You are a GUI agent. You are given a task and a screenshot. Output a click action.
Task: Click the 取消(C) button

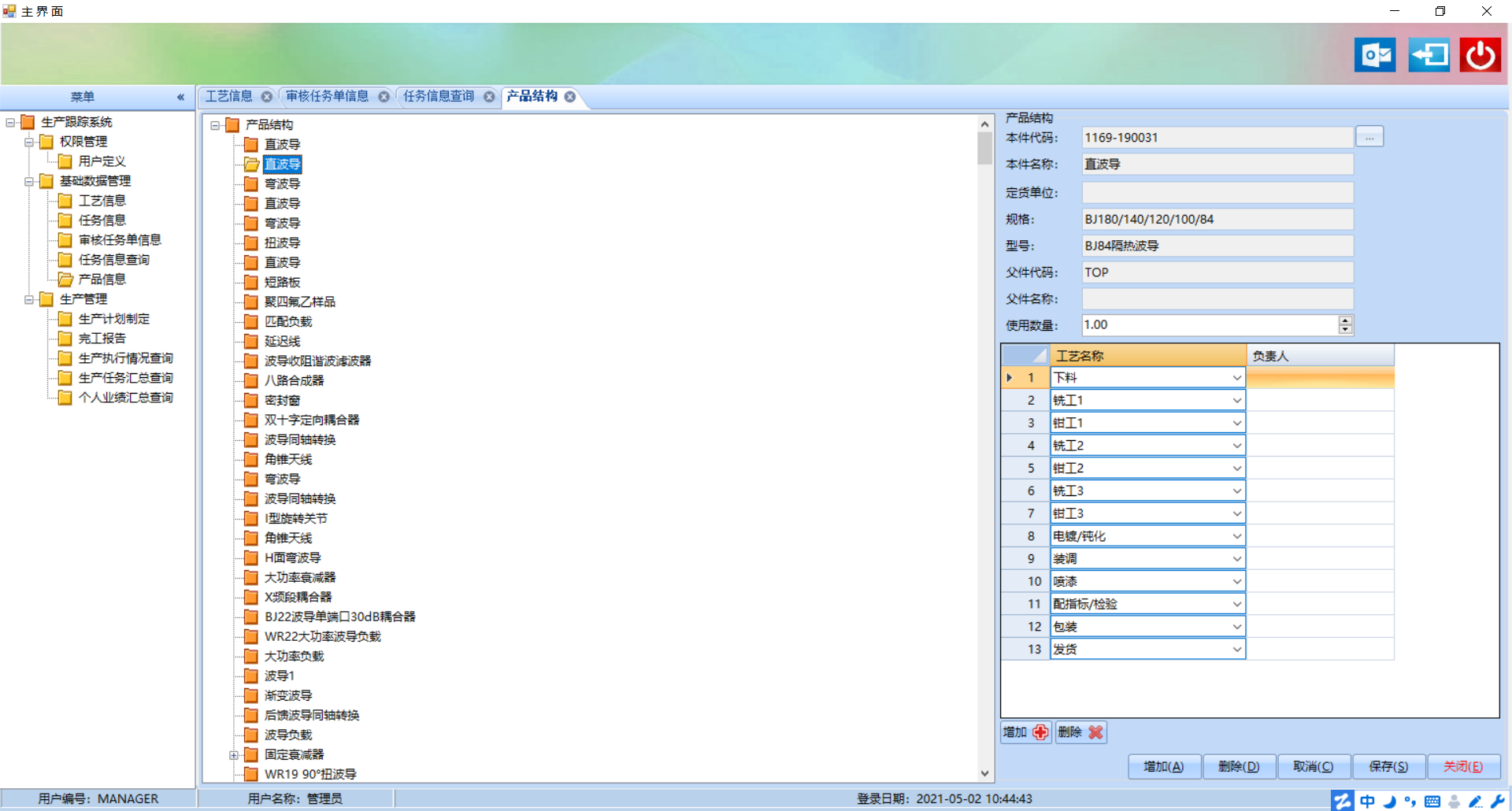1314,766
